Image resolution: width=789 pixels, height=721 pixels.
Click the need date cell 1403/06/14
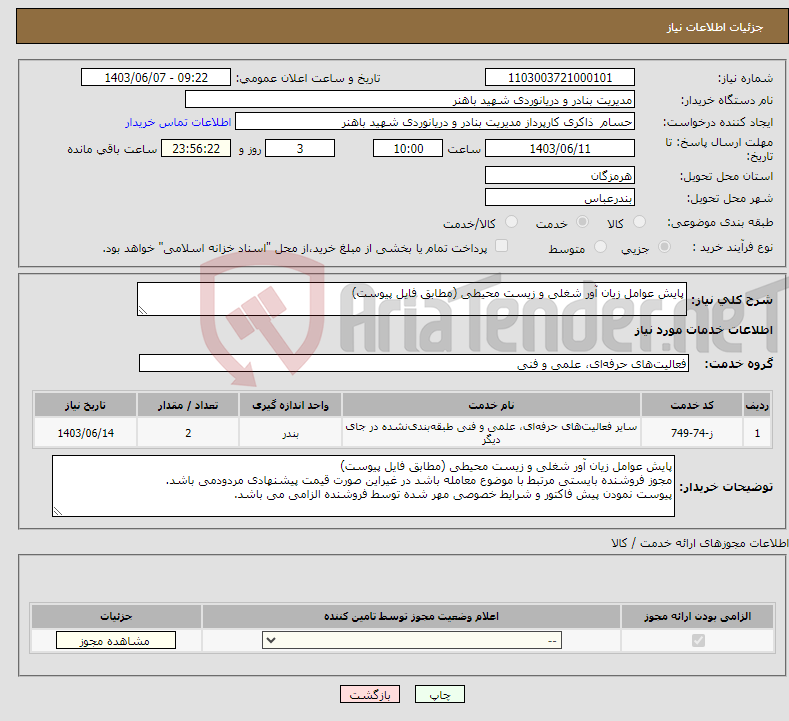click(85, 433)
